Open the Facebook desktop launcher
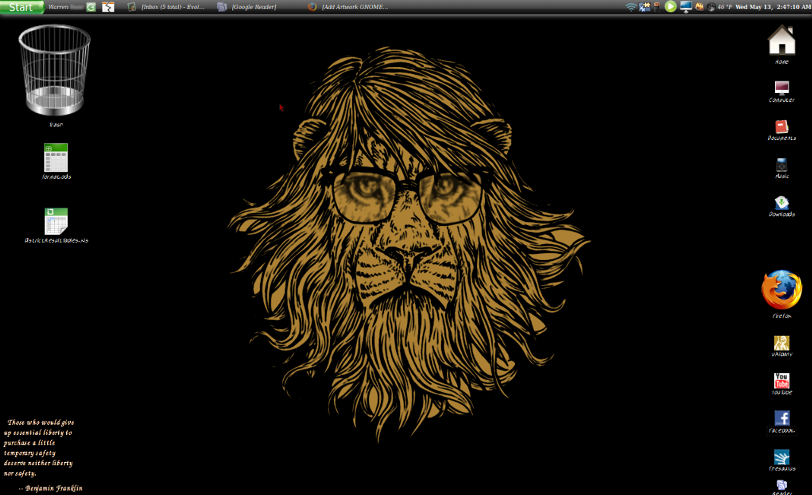This screenshot has height=495, width=812. point(782,418)
